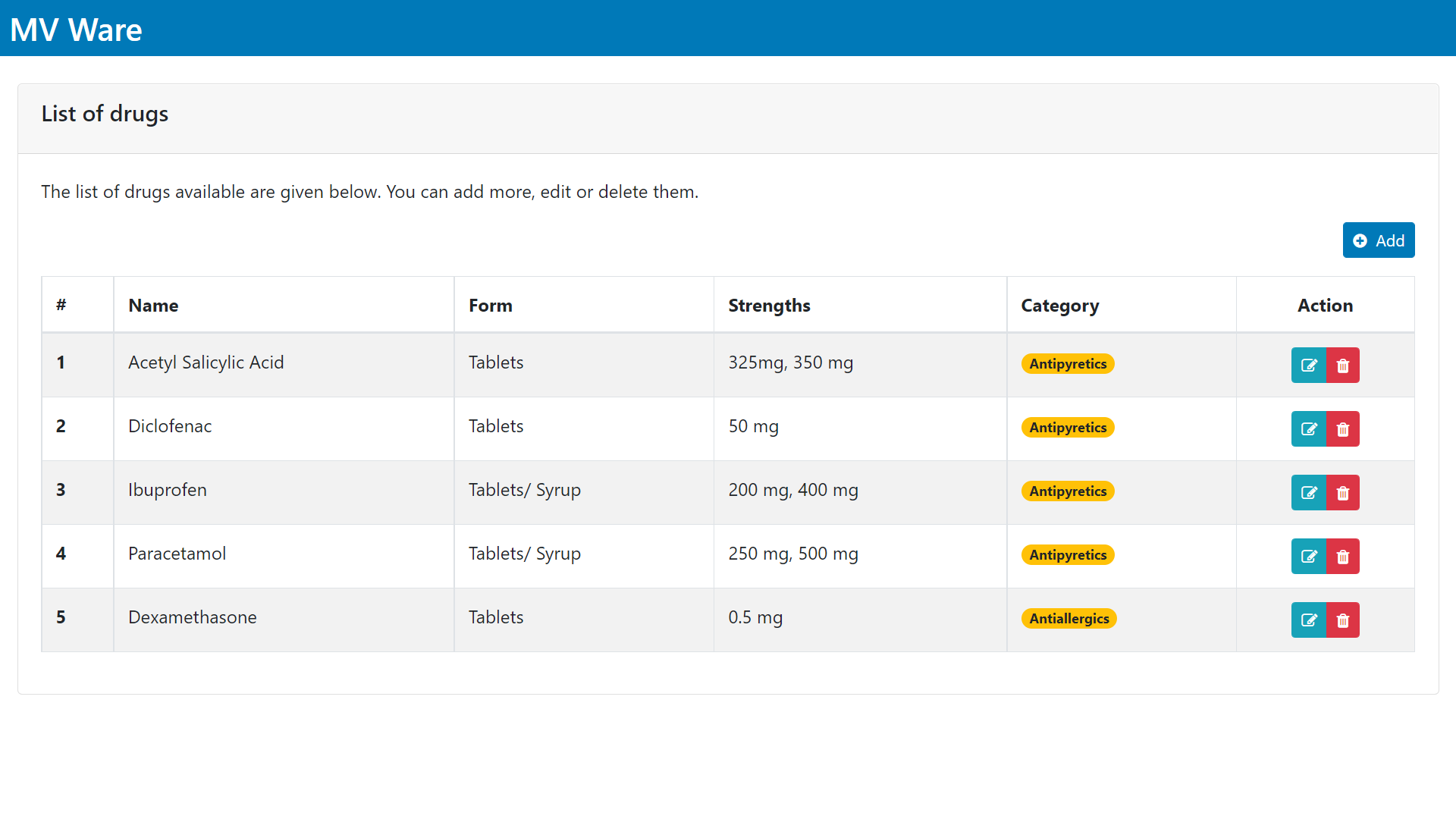1456x819 pixels.
Task: Open the MV Ware home link
Action: [76, 30]
